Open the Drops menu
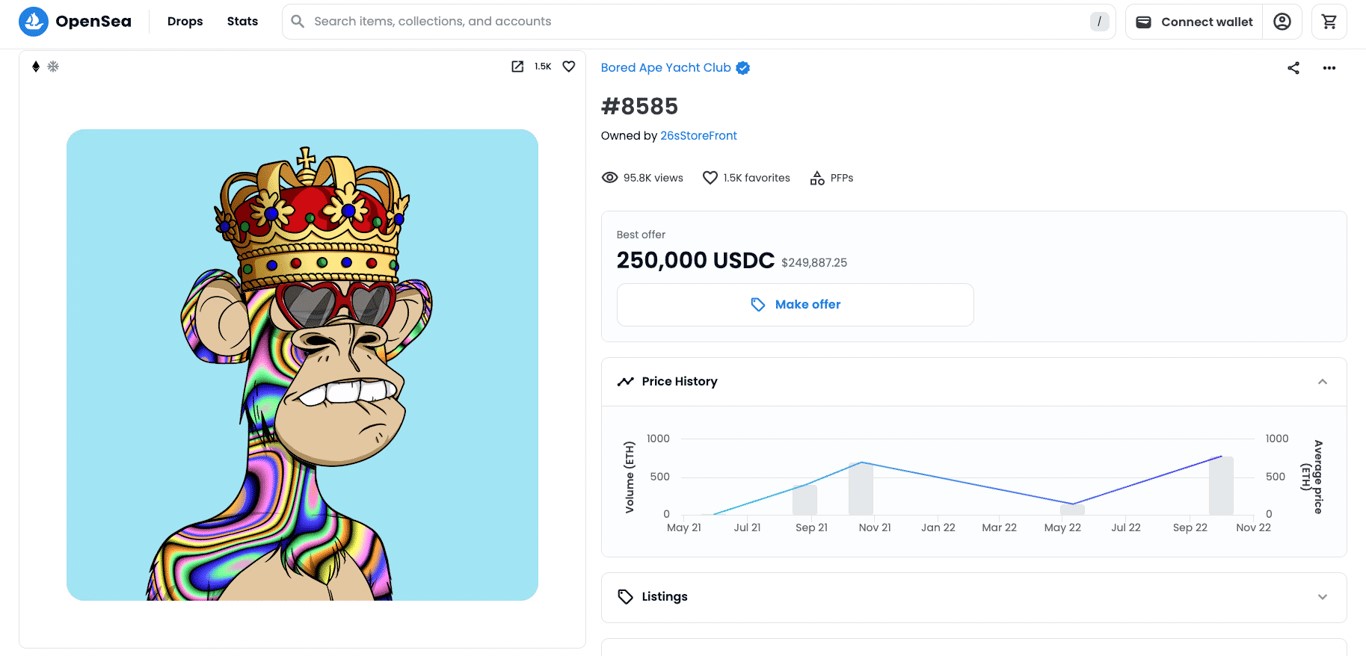The image size is (1366, 656). [185, 21]
